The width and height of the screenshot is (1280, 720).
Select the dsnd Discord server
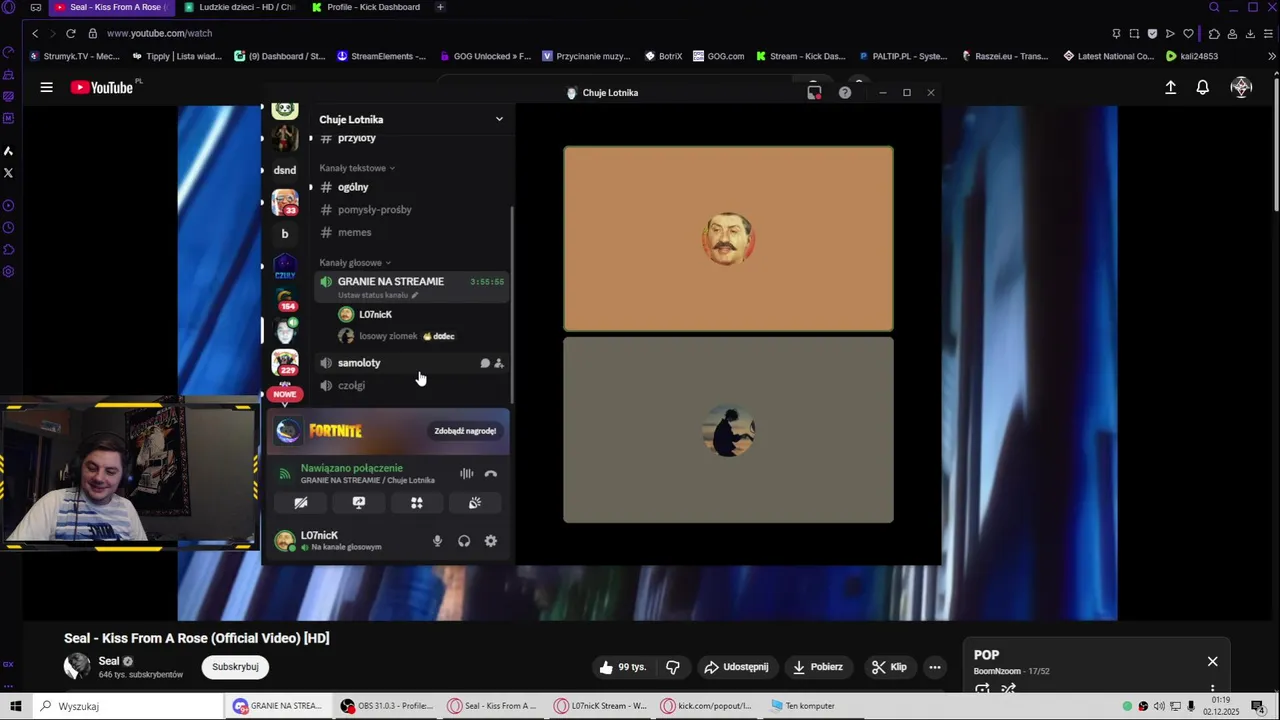pyautogui.click(x=285, y=170)
